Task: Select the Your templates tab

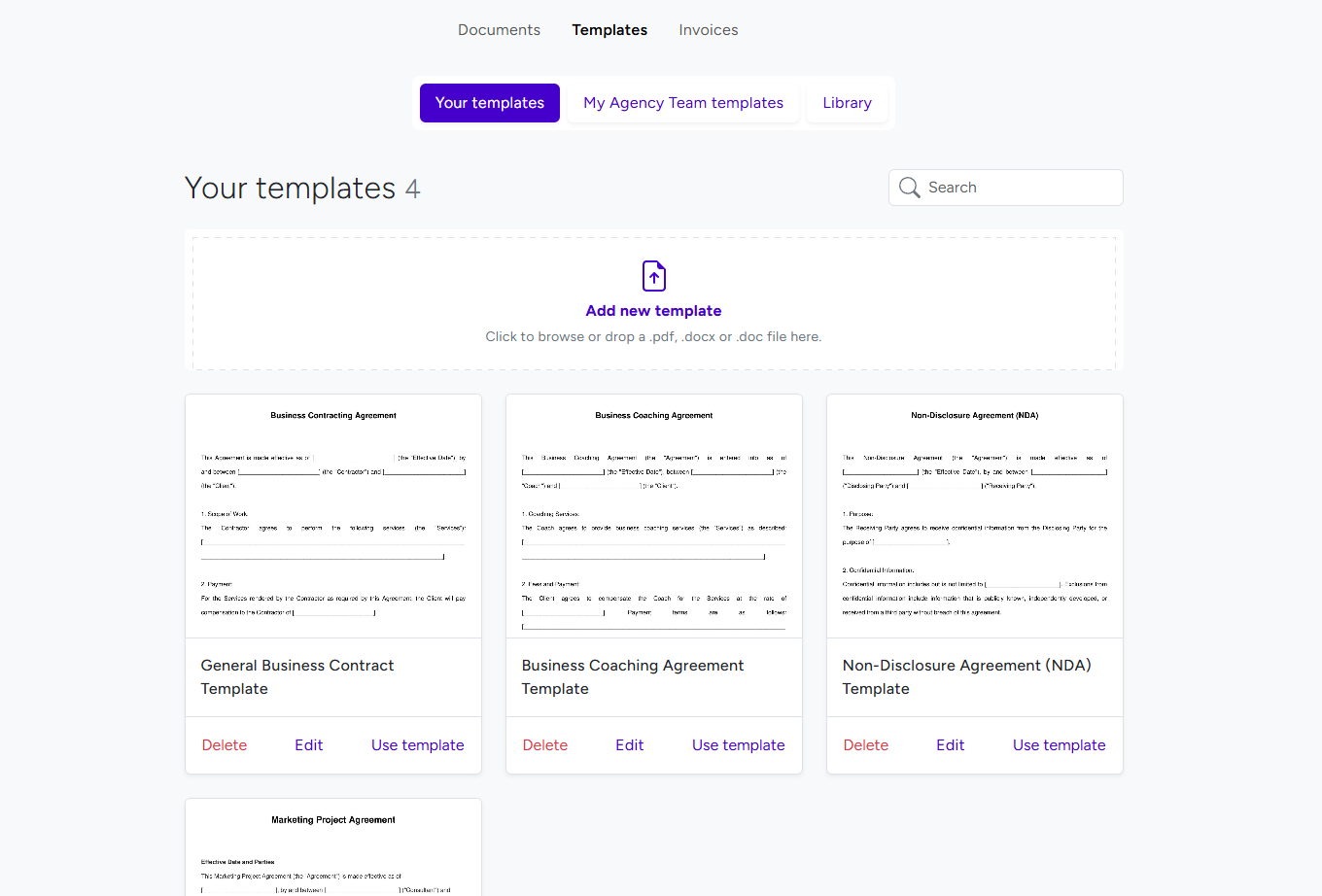Action: coord(489,102)
